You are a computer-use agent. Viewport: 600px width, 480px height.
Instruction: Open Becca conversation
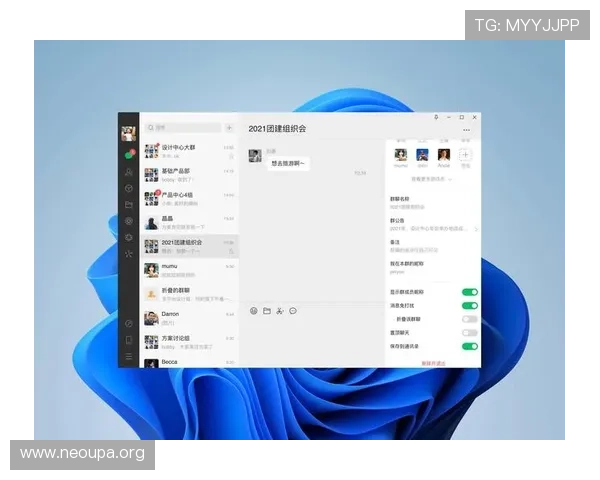click(x=189, y=361)
